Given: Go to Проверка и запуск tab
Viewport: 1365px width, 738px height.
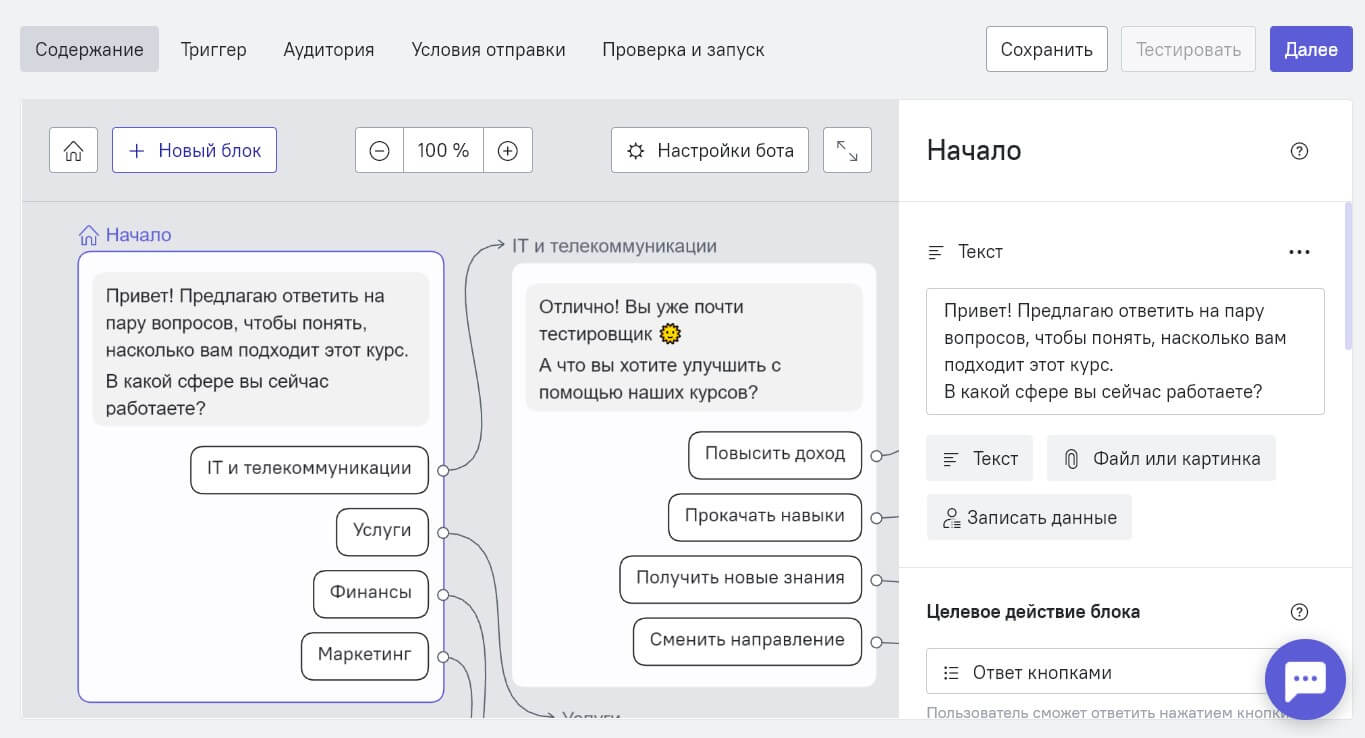Looking at the screenshot, I should click(683, 49).
